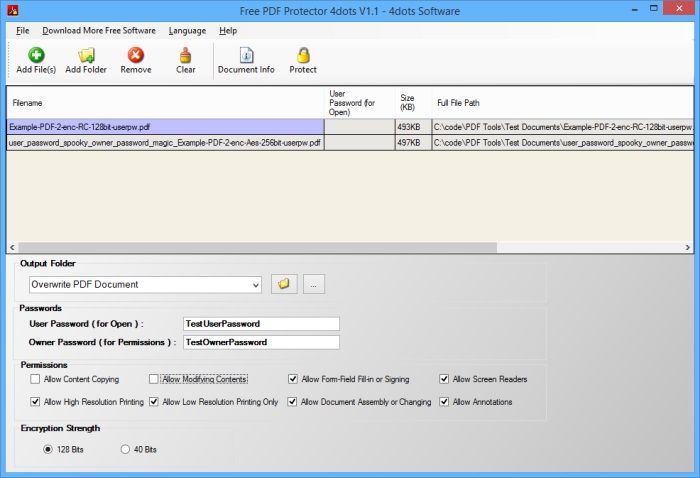Click the Size (KB) column header
Image resolution: width=700 pixels, height=478 pixels.
[413, 103]
